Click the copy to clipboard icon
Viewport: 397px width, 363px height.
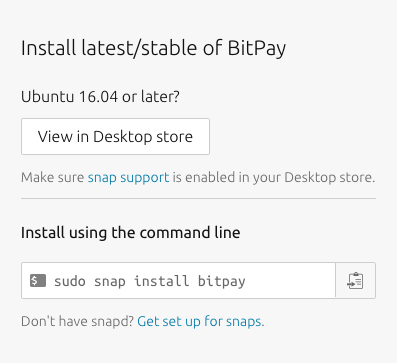355,281
